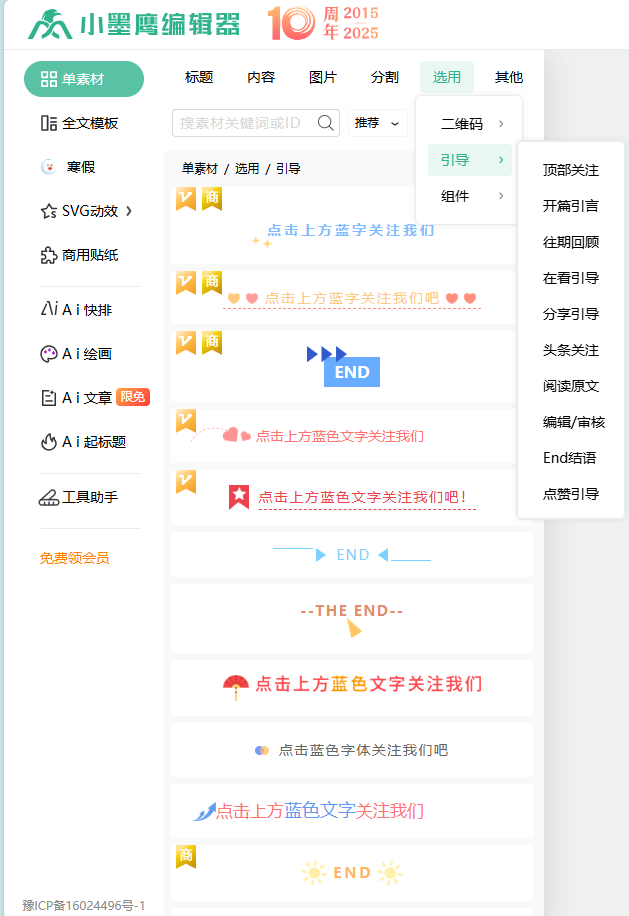Click the 豫ICP备16024496号-1 link

[84, 905]
